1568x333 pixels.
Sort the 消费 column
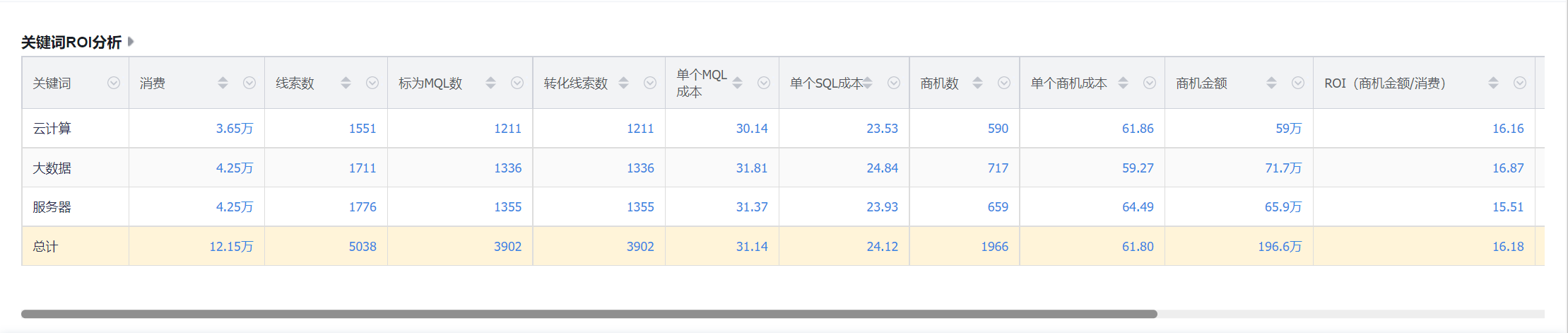coord(223,83)
